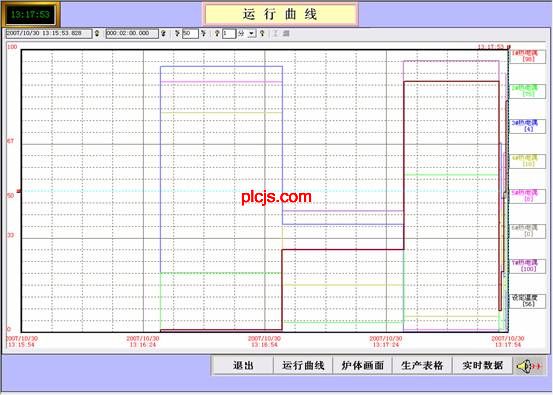Click the Y-axis label 100
Image resolution: width=553 pixels, height=395 pixels.
click(x=12, y=47)
